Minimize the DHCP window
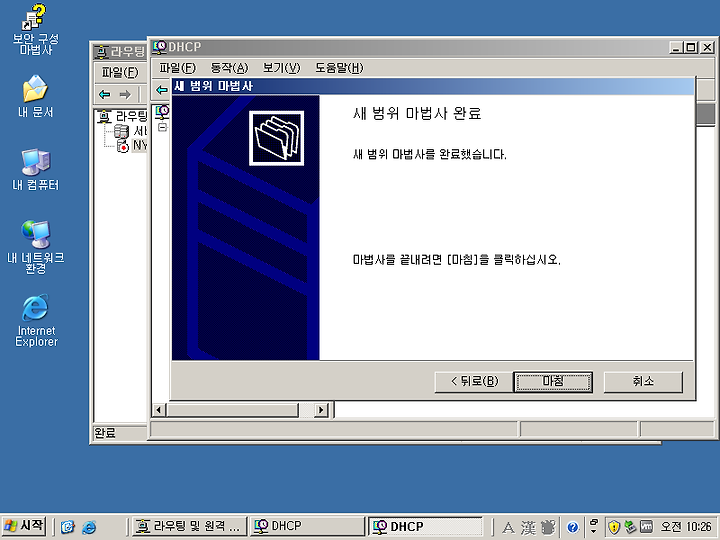The image size is (720, 540). pyautogui.click(x=675, y=47)
